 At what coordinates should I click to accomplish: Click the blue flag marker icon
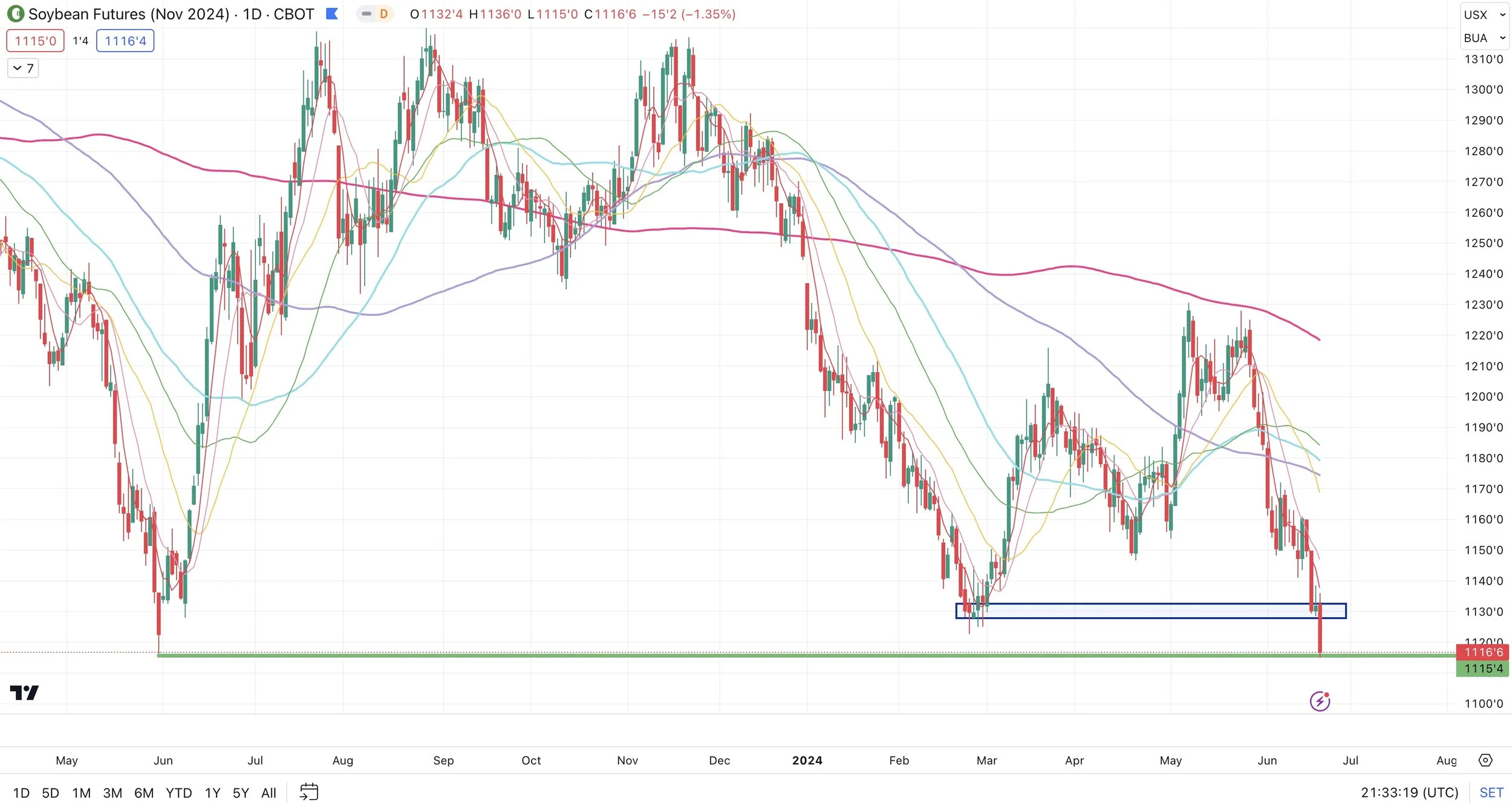[x=331, y=13]
